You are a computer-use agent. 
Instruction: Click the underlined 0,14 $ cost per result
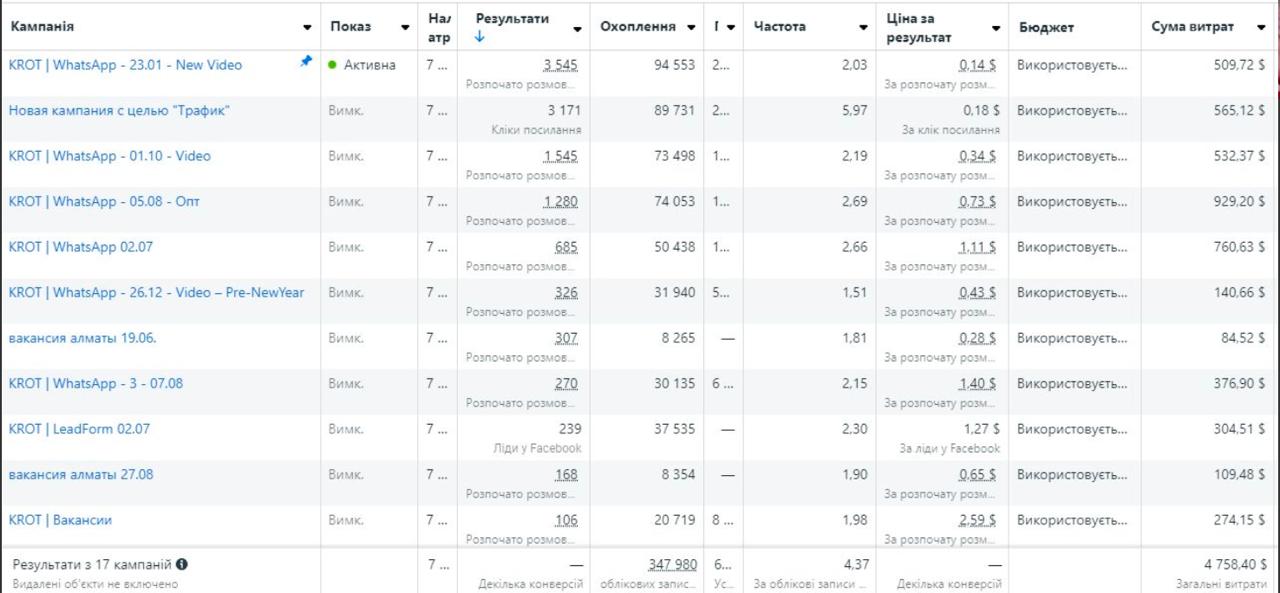pos(977,65)
